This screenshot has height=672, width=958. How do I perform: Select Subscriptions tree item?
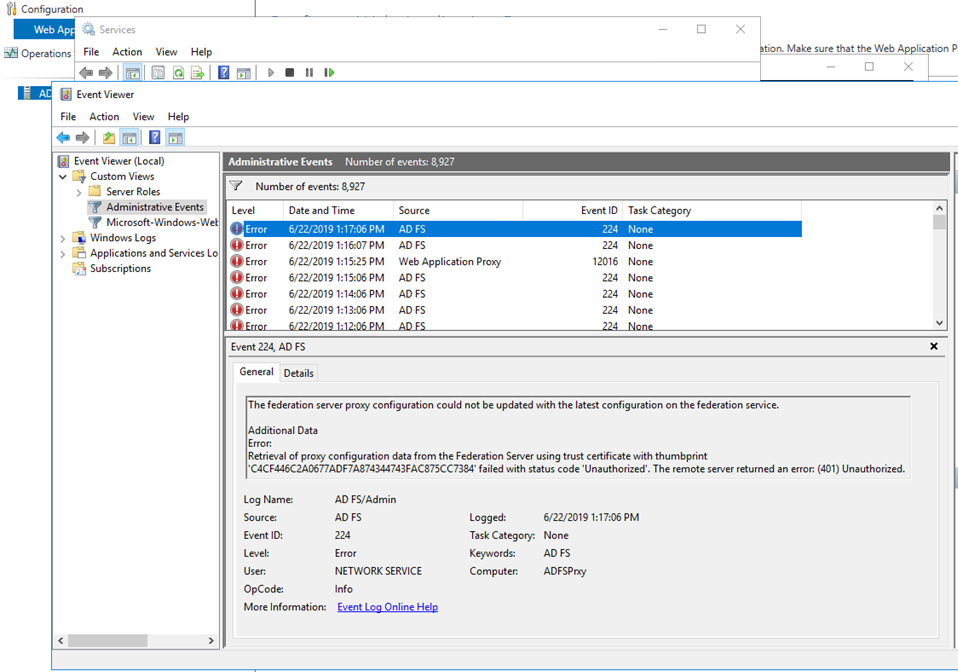pos(120,269)
